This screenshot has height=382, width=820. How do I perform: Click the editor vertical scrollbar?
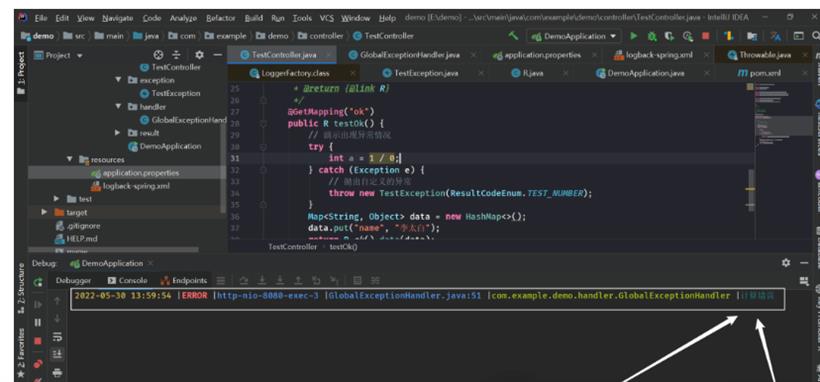click(x=751, y=190)
